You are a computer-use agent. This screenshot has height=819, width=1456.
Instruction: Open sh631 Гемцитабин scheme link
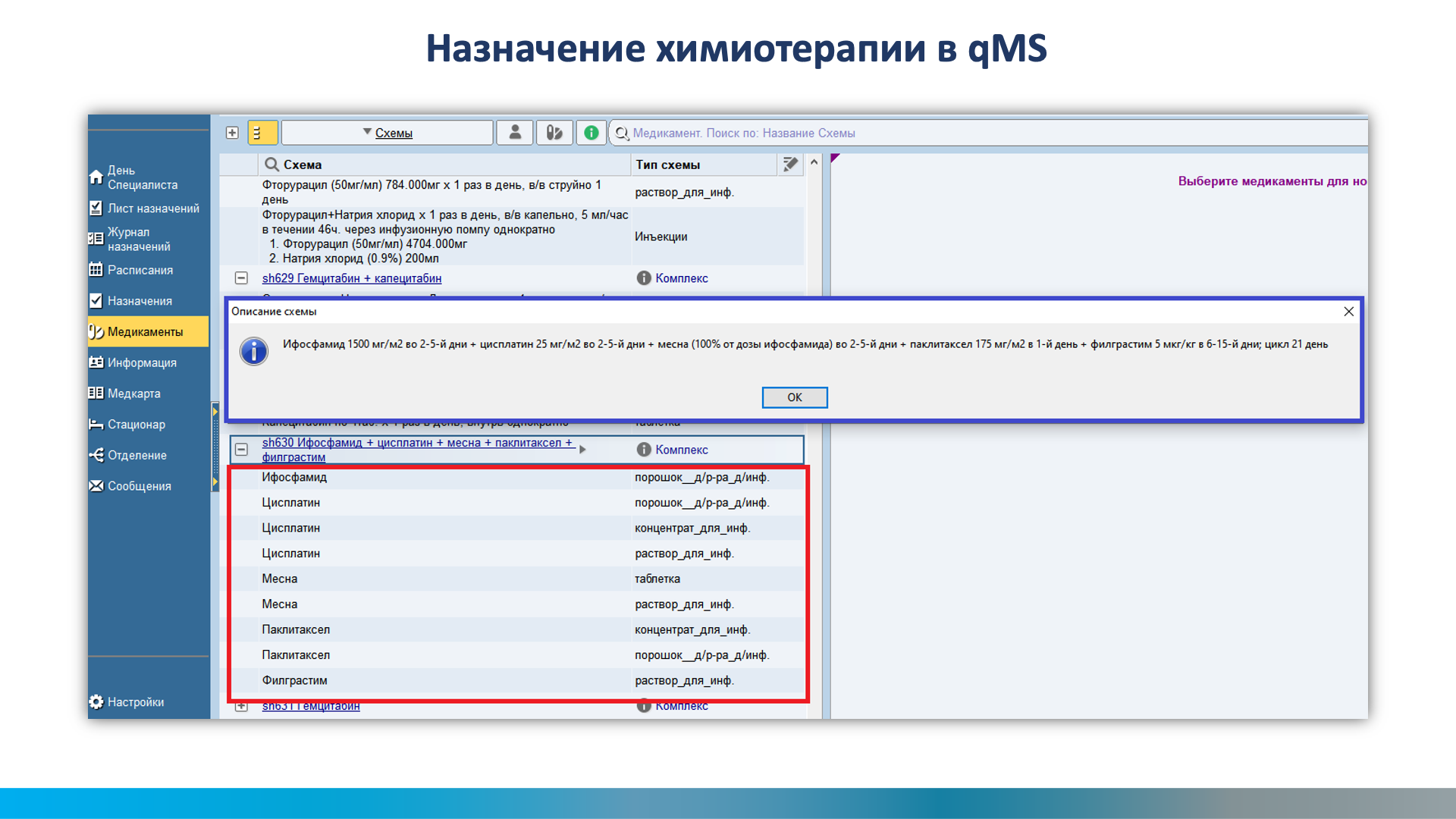click(311, 706)
